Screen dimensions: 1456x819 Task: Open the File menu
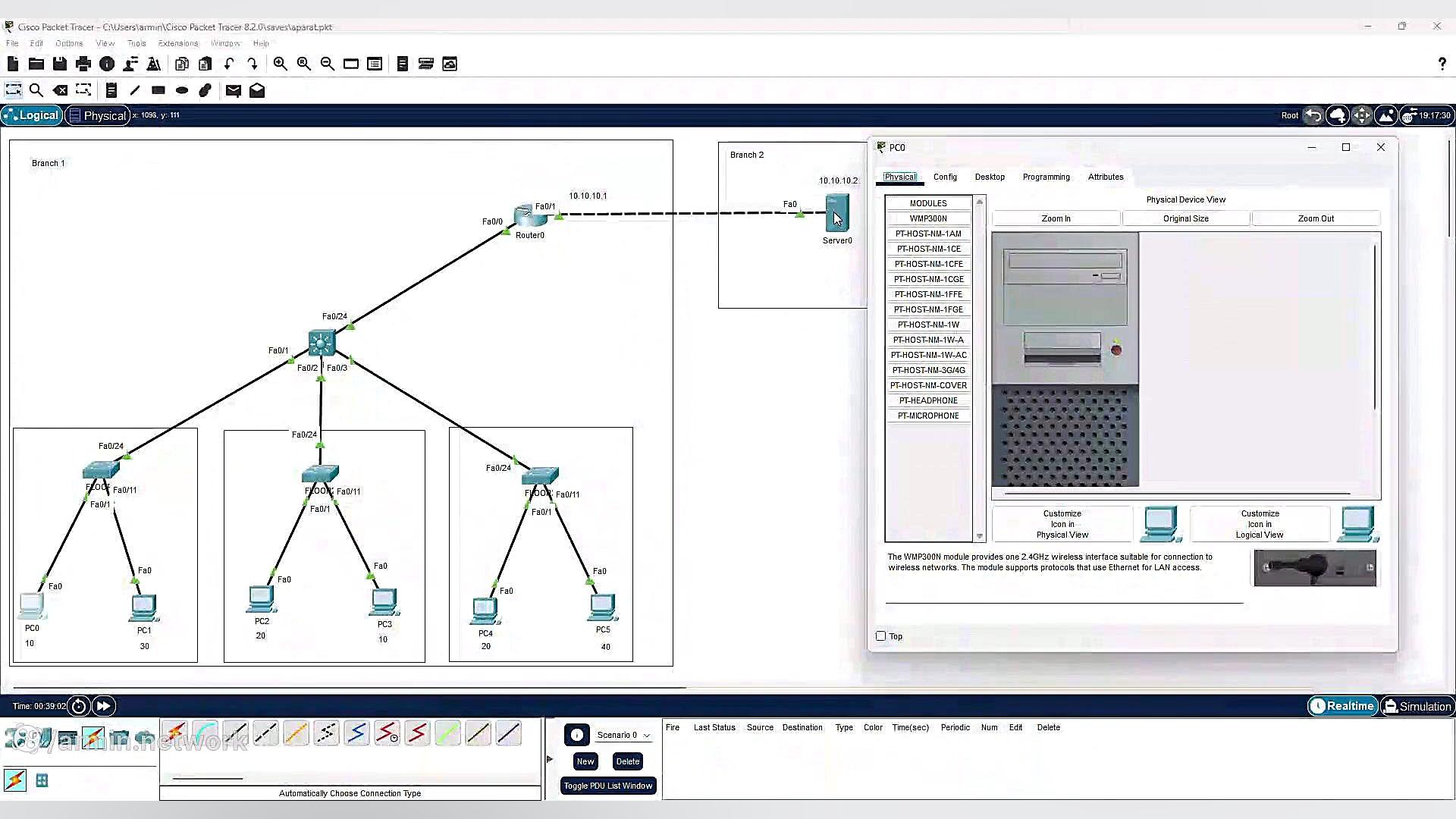click(12, 43)
